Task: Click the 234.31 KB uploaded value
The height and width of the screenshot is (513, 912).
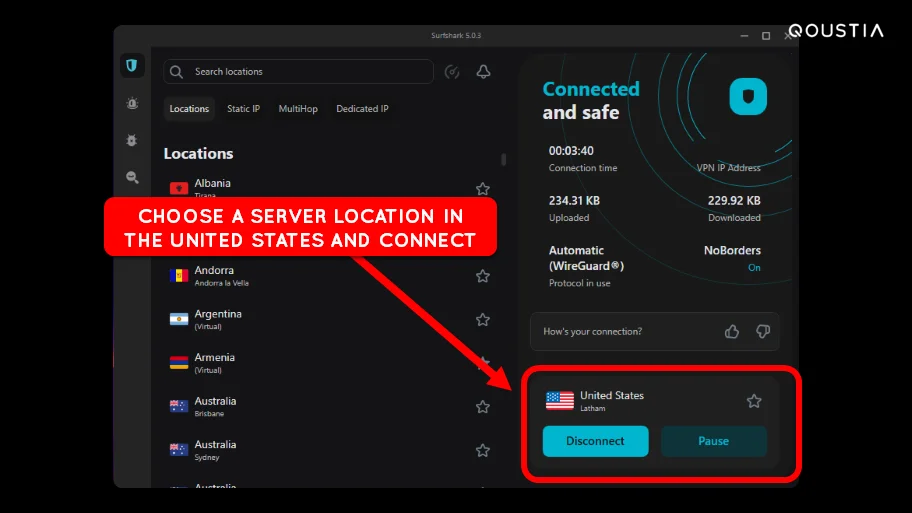Action: pos(574,201)
